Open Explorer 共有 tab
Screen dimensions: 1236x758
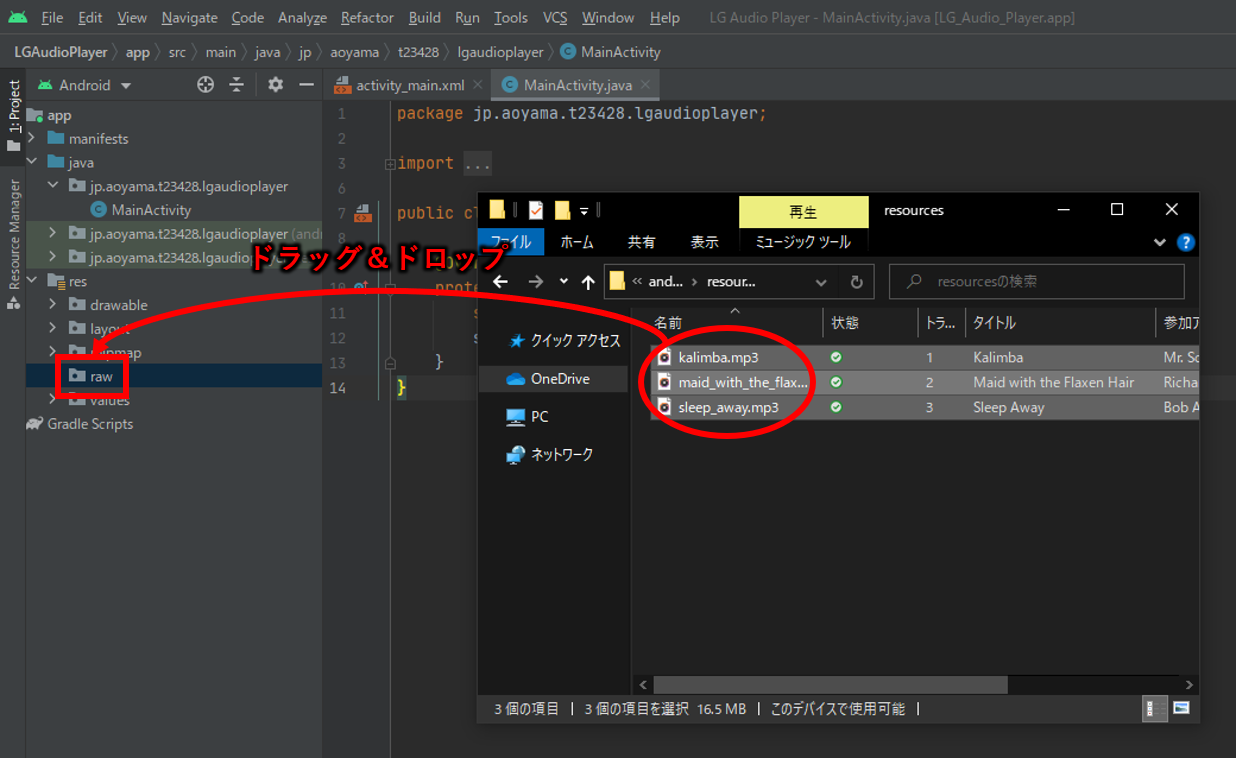(x=642, y=242)
